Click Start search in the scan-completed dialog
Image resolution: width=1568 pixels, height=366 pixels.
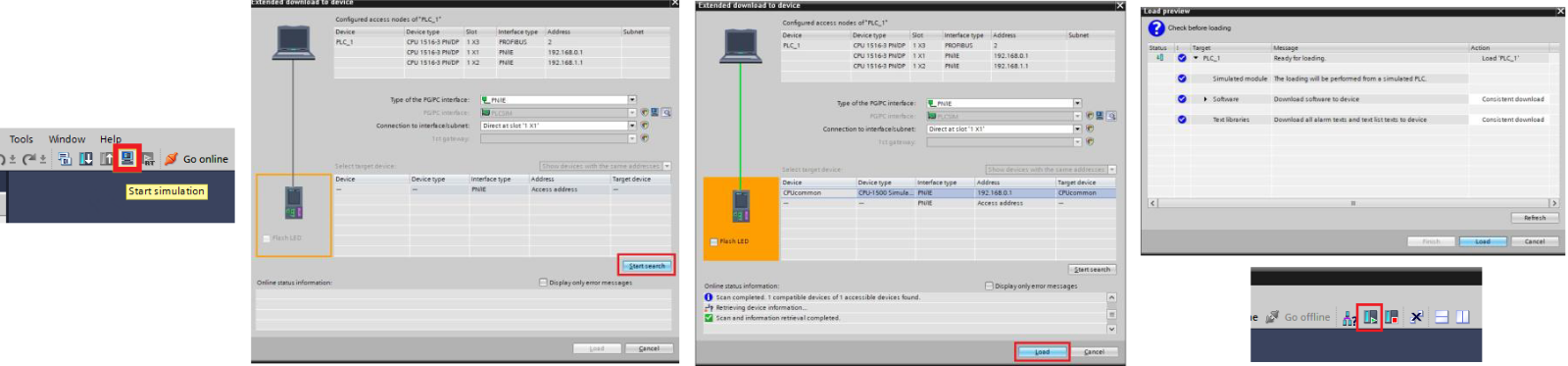[1092, 269]
